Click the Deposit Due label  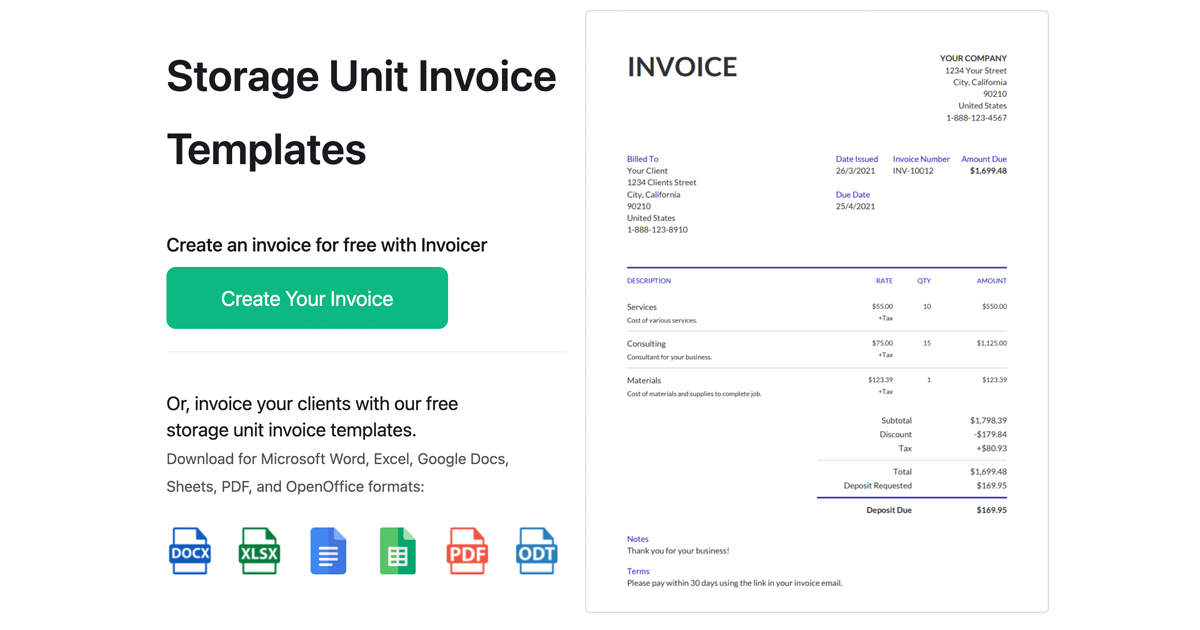(889, 510)
